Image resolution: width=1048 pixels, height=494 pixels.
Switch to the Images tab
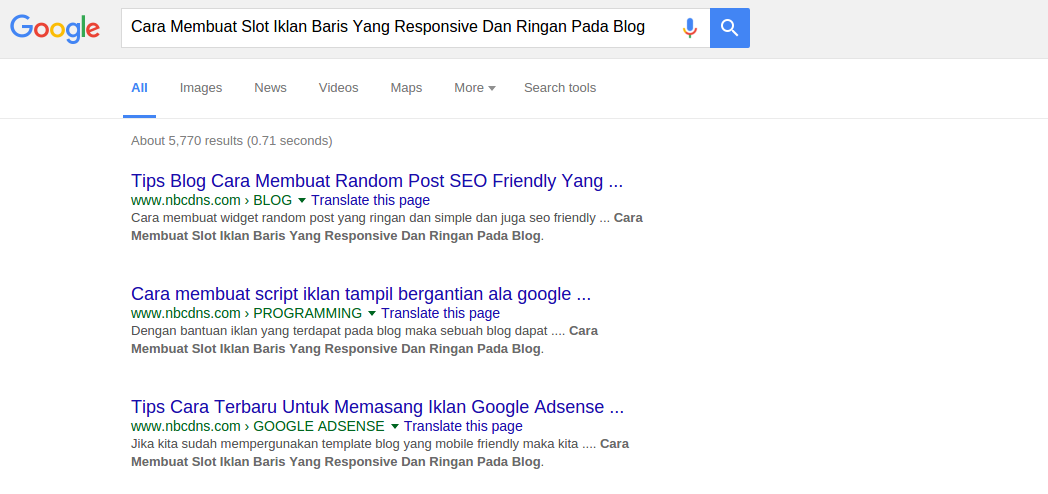201,88
